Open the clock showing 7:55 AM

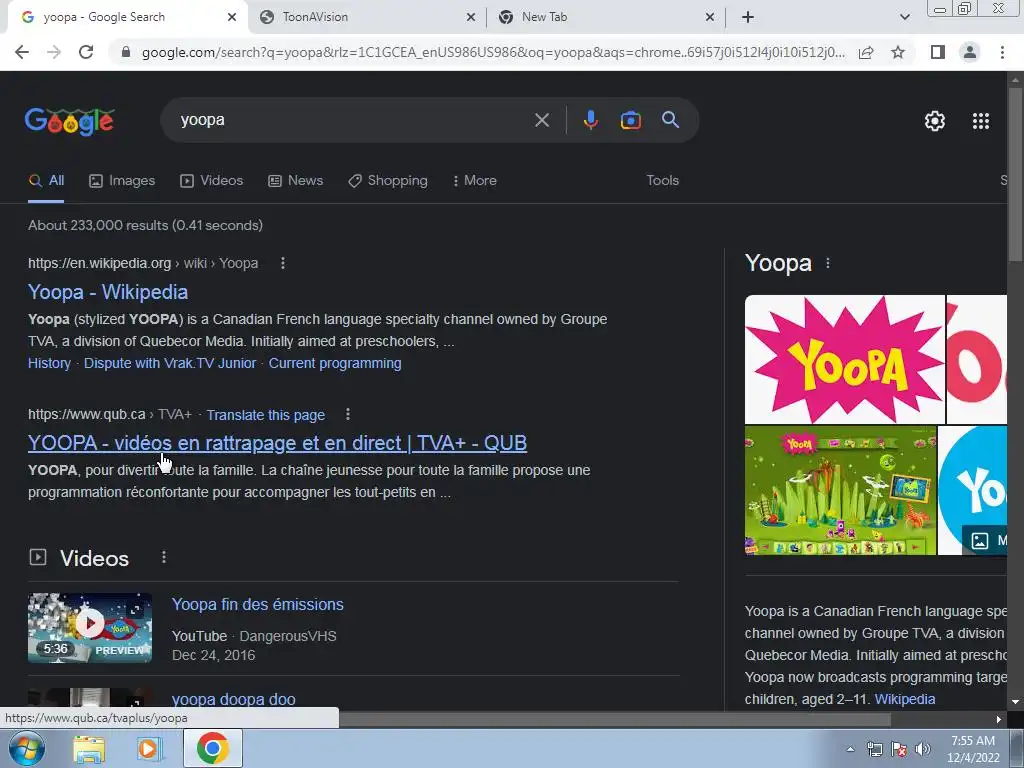coord(973,749)
